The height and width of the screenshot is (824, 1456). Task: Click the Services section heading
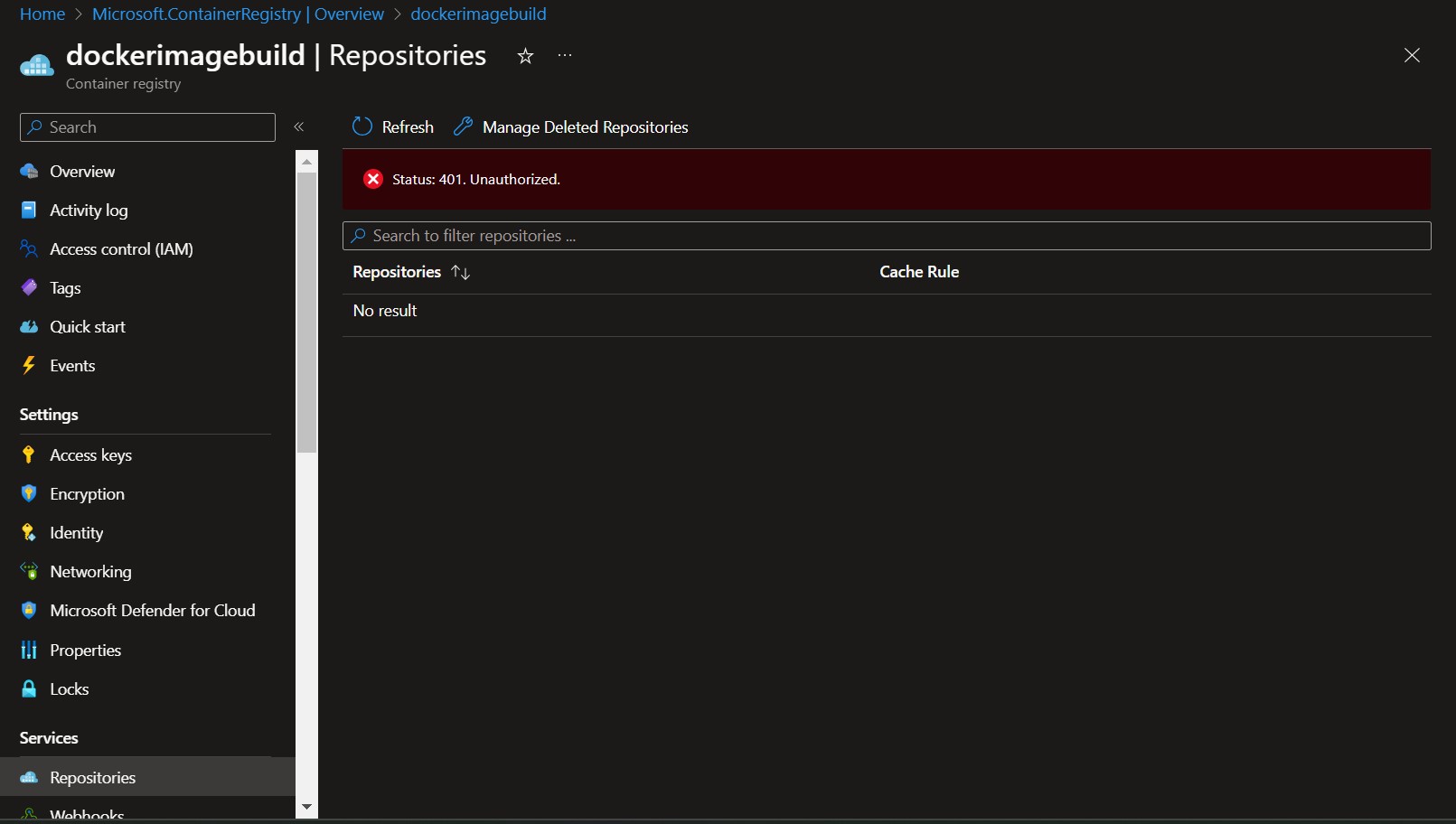pos(49,738)
